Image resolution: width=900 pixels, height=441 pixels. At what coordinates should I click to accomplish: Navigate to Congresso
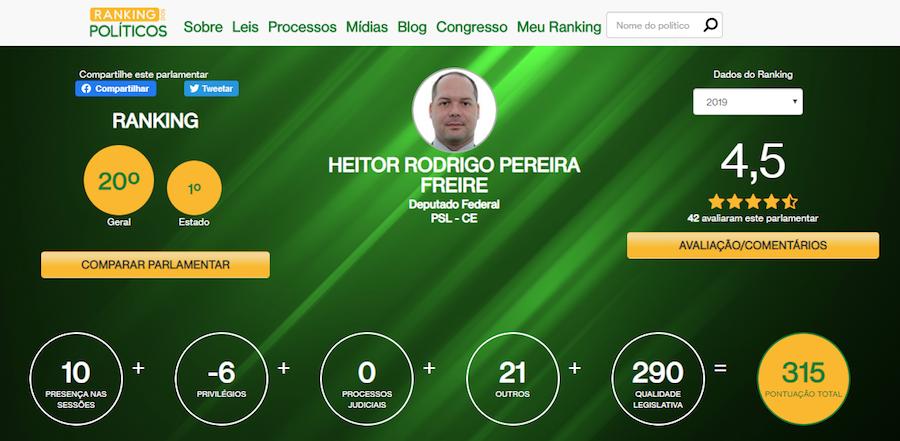[472, 27]
